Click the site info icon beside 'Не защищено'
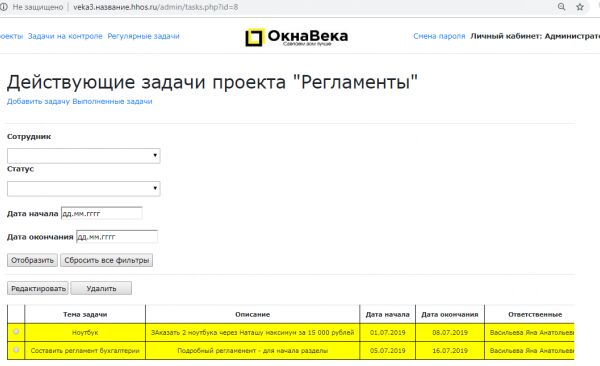The width and height of the screenshot is (600, 366). point(4,7)
